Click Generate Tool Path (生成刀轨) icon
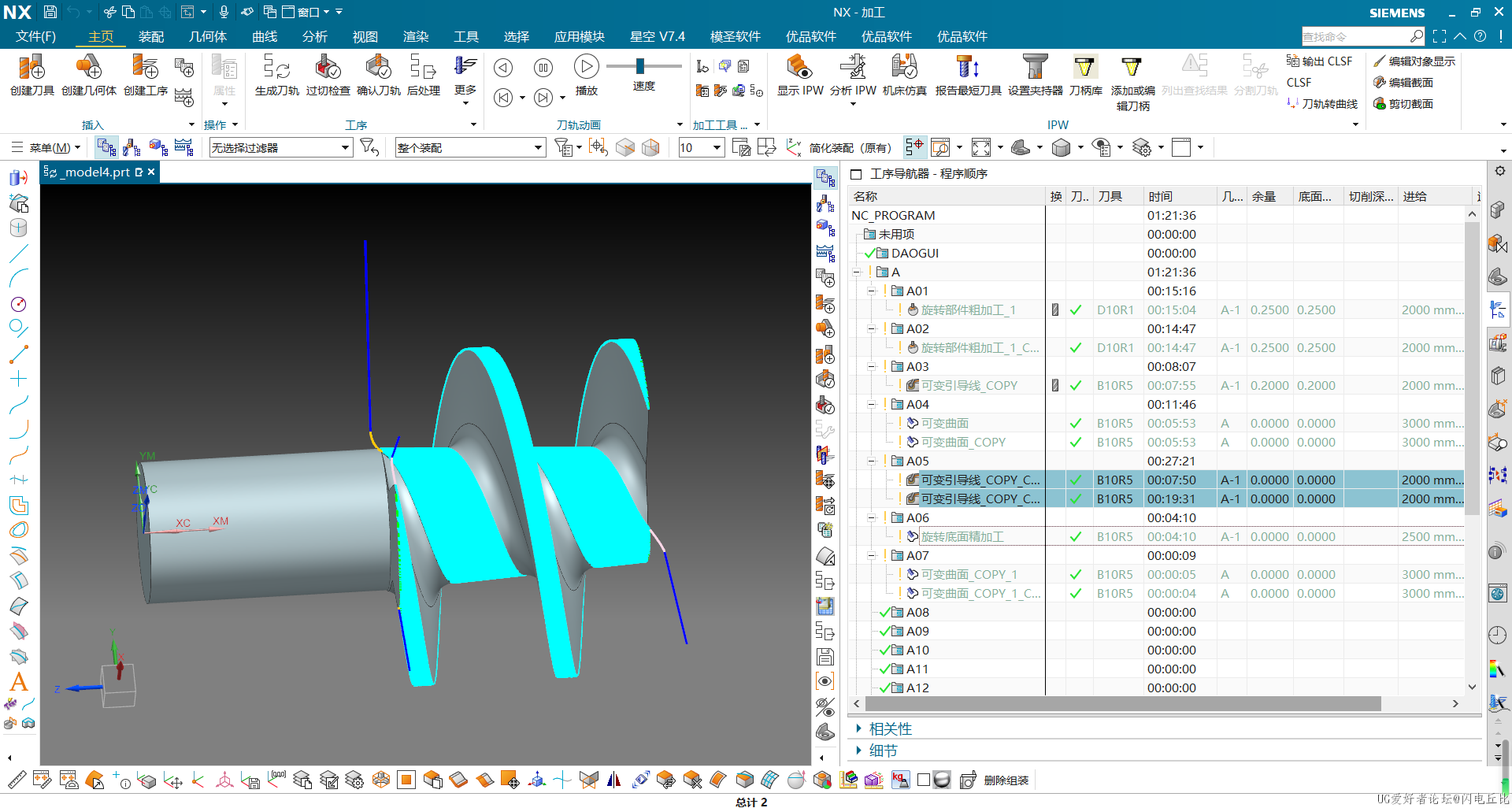This screenshot has width=1512, height=808. (277, 68)
